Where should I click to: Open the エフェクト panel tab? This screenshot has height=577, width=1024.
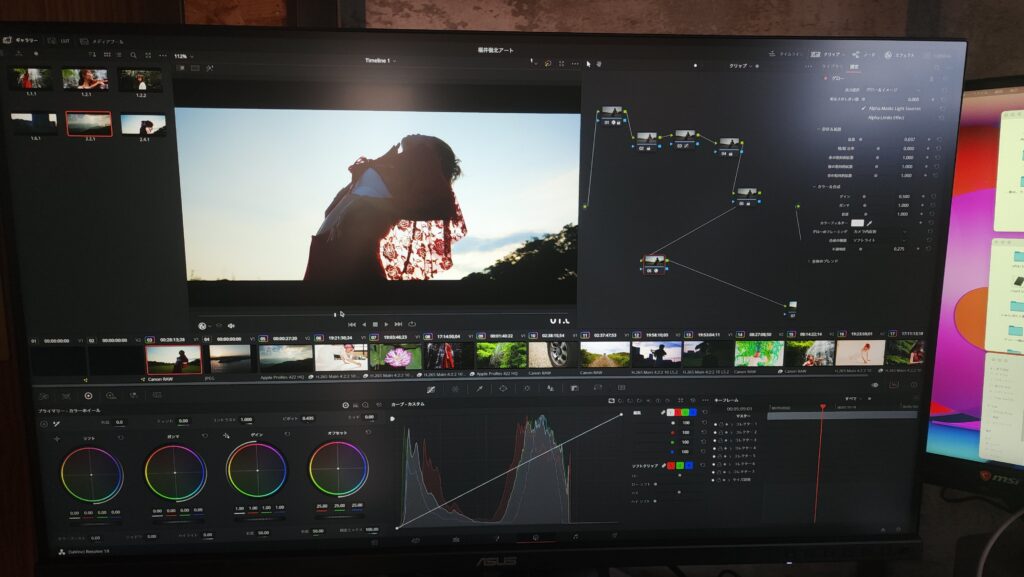tap(900, 55)
